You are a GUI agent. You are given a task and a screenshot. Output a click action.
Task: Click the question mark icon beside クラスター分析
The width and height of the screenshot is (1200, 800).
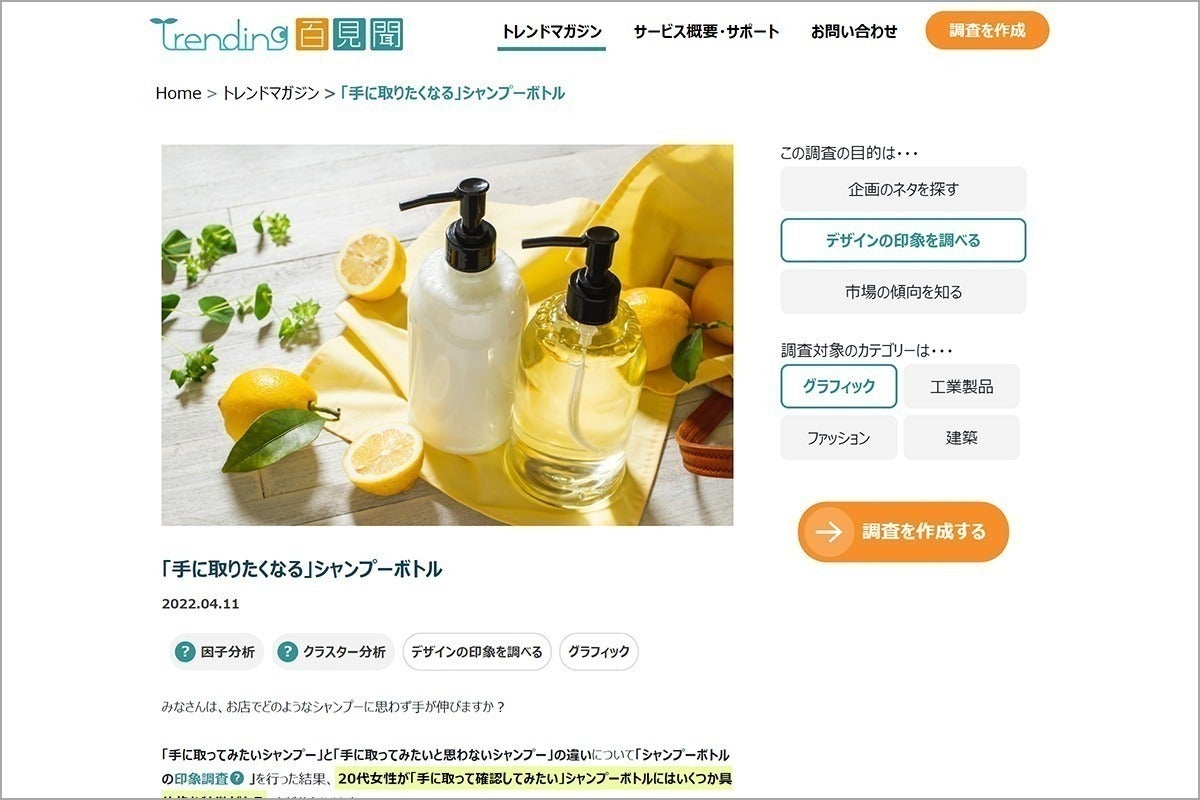(288, 652)
